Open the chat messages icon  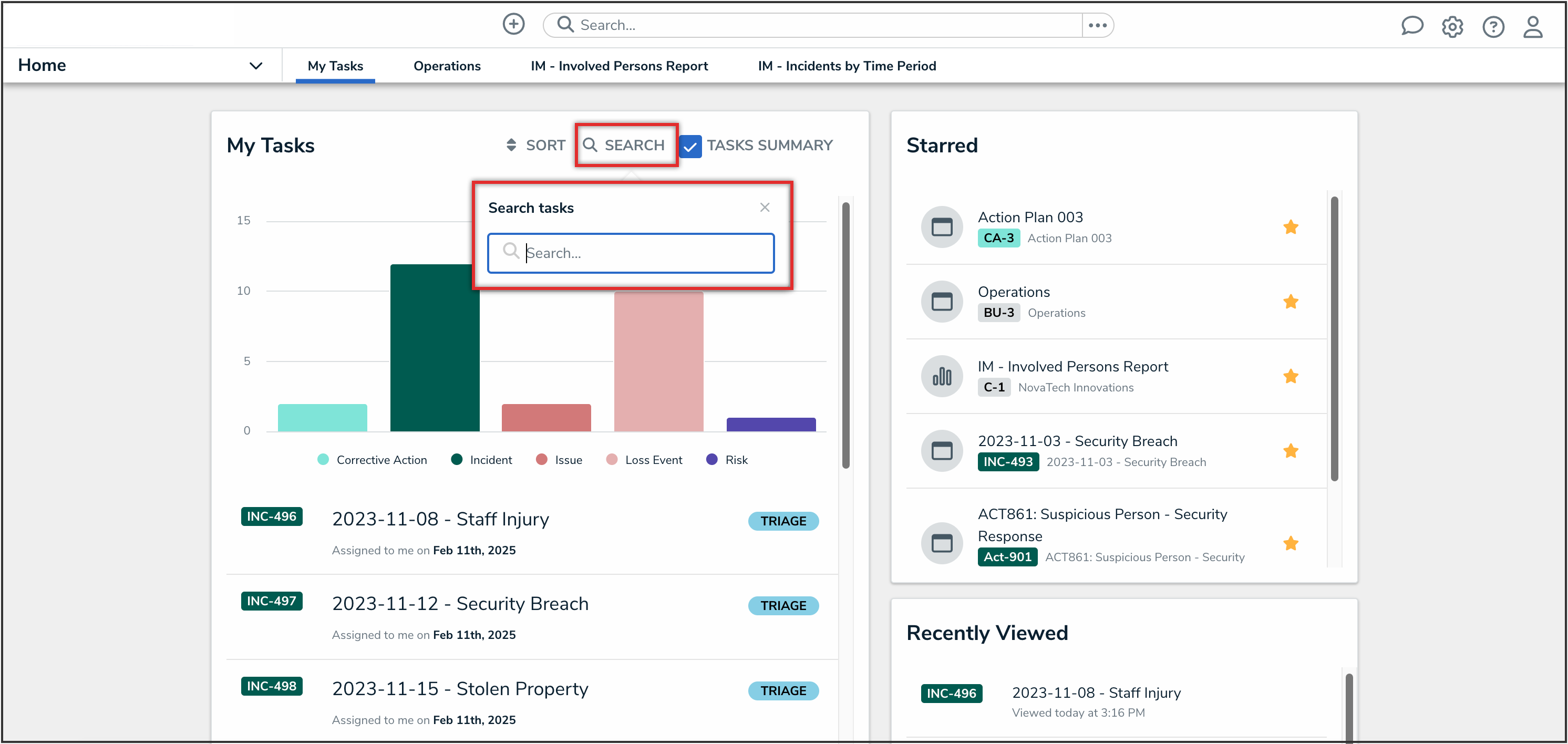coord(1411,26)
